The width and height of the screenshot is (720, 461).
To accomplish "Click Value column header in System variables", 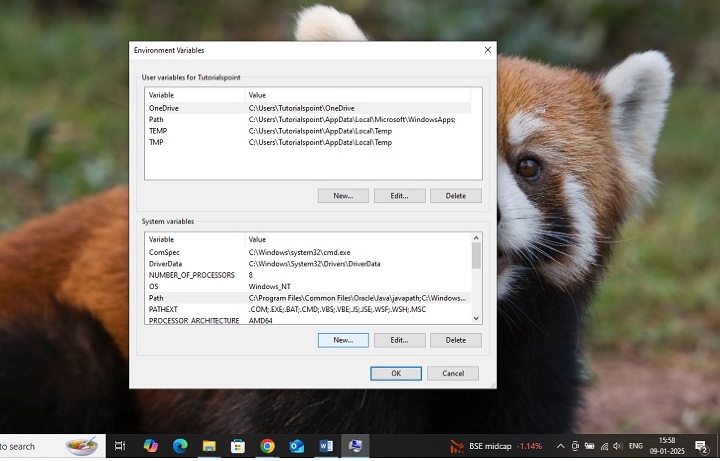I will (x=357, y=239).
